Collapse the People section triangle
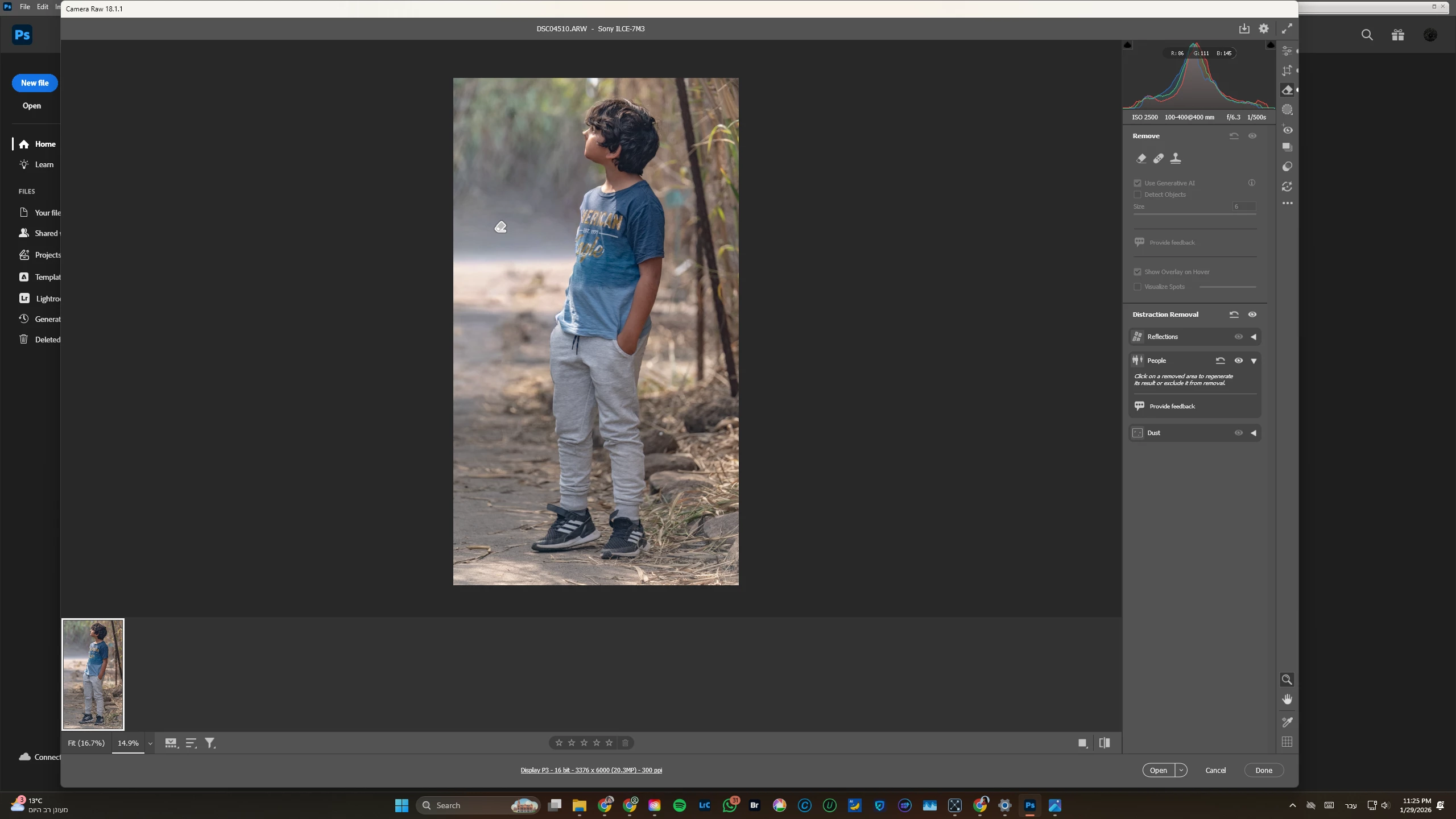 point(1254,361)
